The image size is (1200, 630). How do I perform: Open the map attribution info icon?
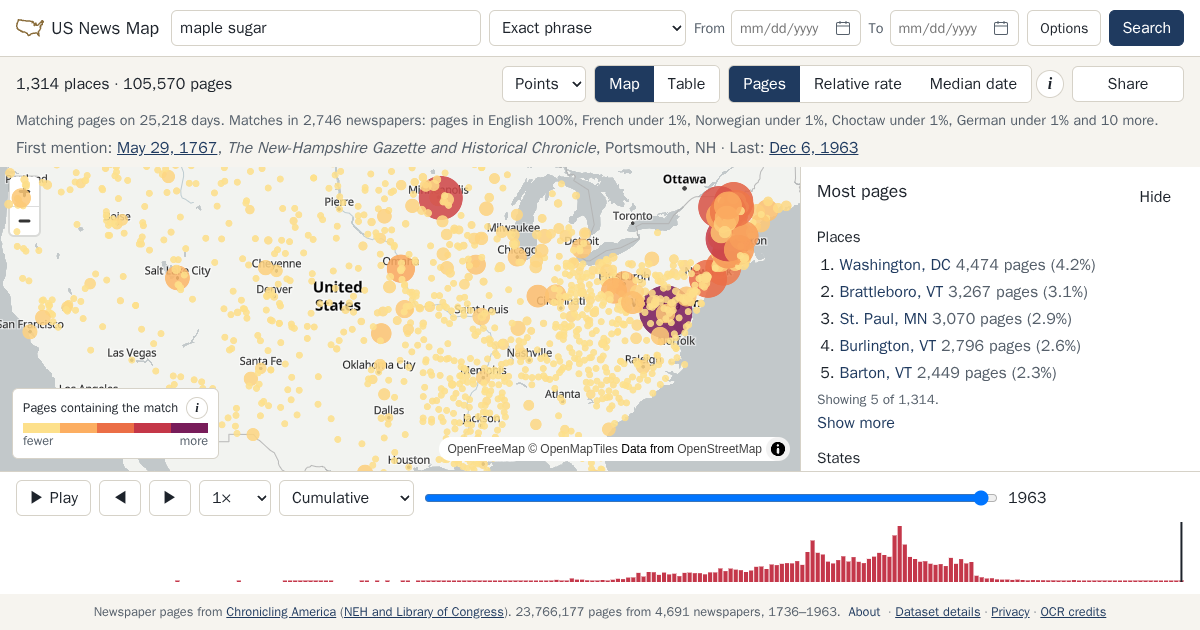[778, 449]
